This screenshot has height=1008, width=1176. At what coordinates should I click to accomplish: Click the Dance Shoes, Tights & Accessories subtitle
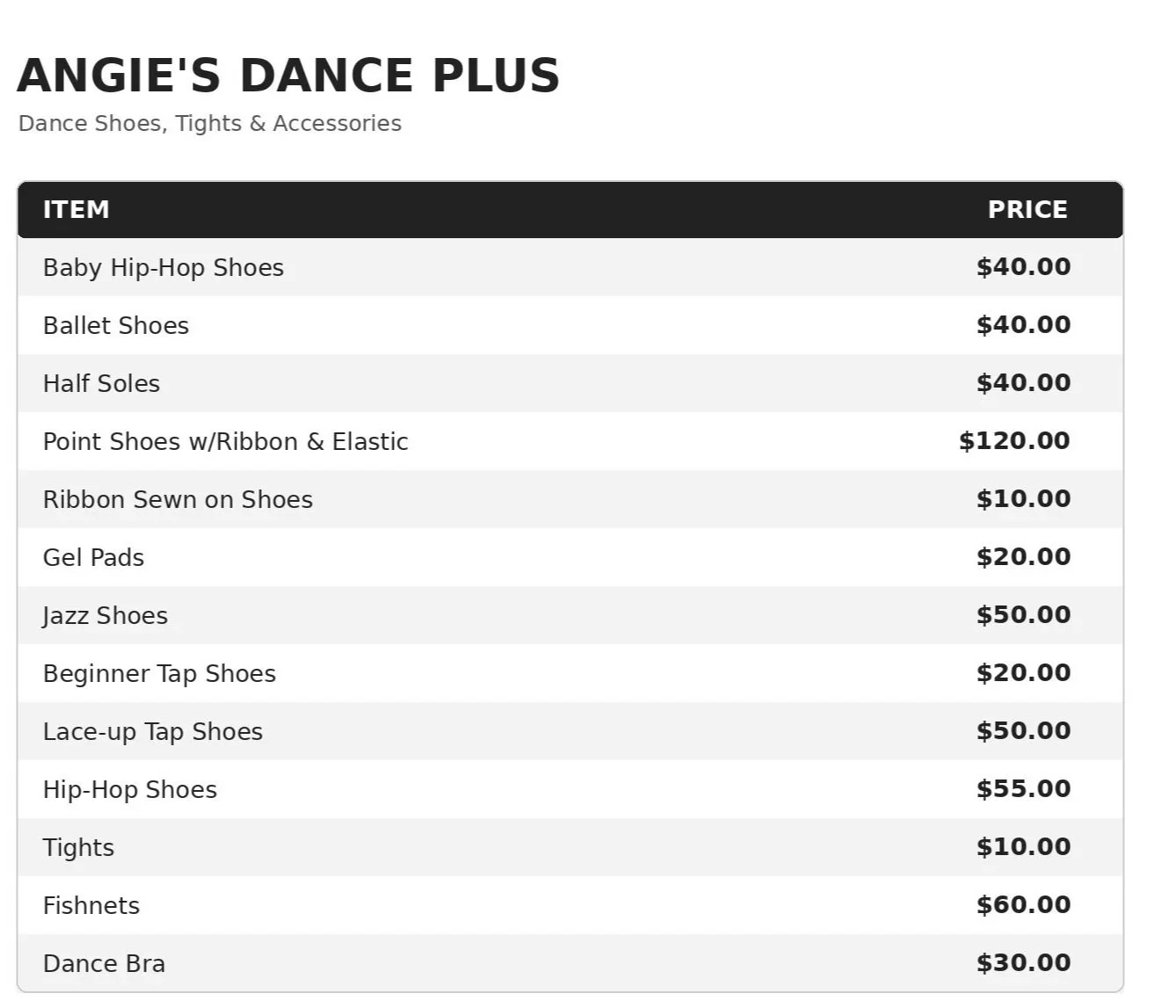[x=210, y=123]
